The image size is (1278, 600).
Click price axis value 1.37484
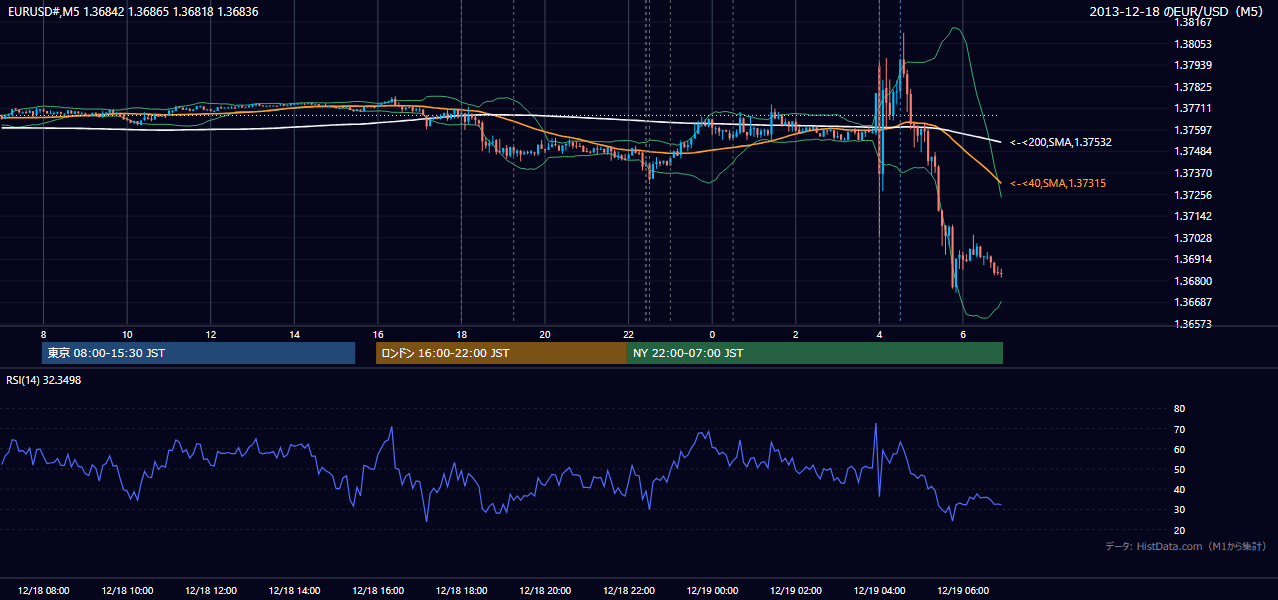click(x=1193, y=151)
